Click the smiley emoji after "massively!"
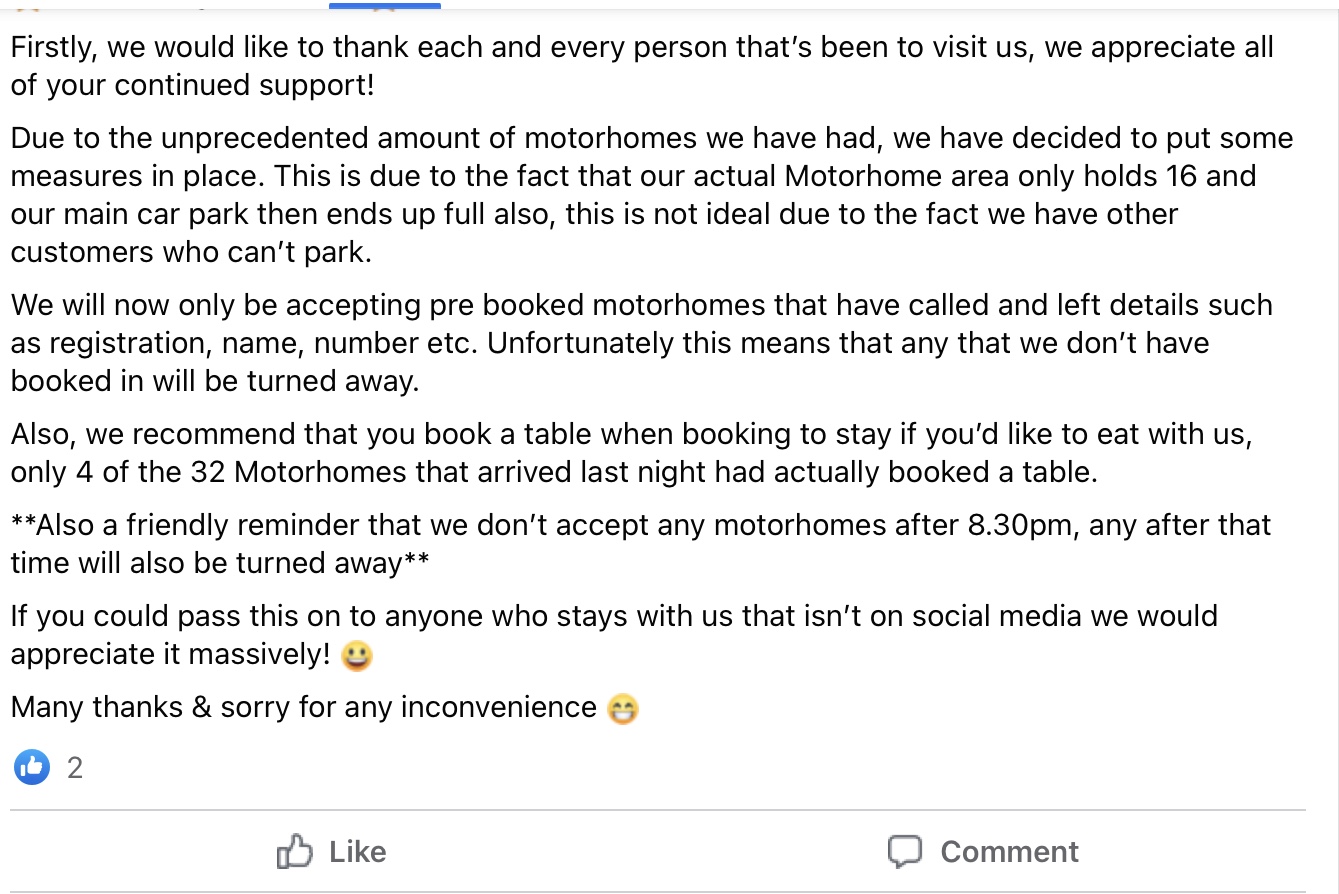Screen dimensions: 1339x894 (357, 656)
